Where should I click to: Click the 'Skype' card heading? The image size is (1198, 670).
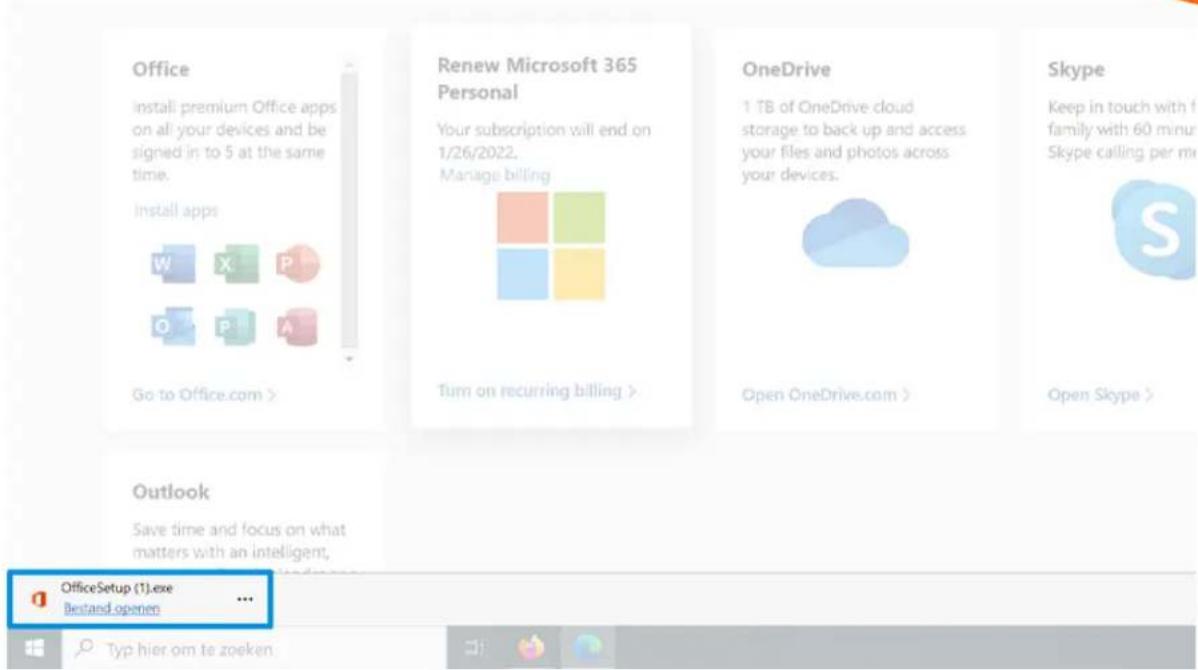point(1076,70)
